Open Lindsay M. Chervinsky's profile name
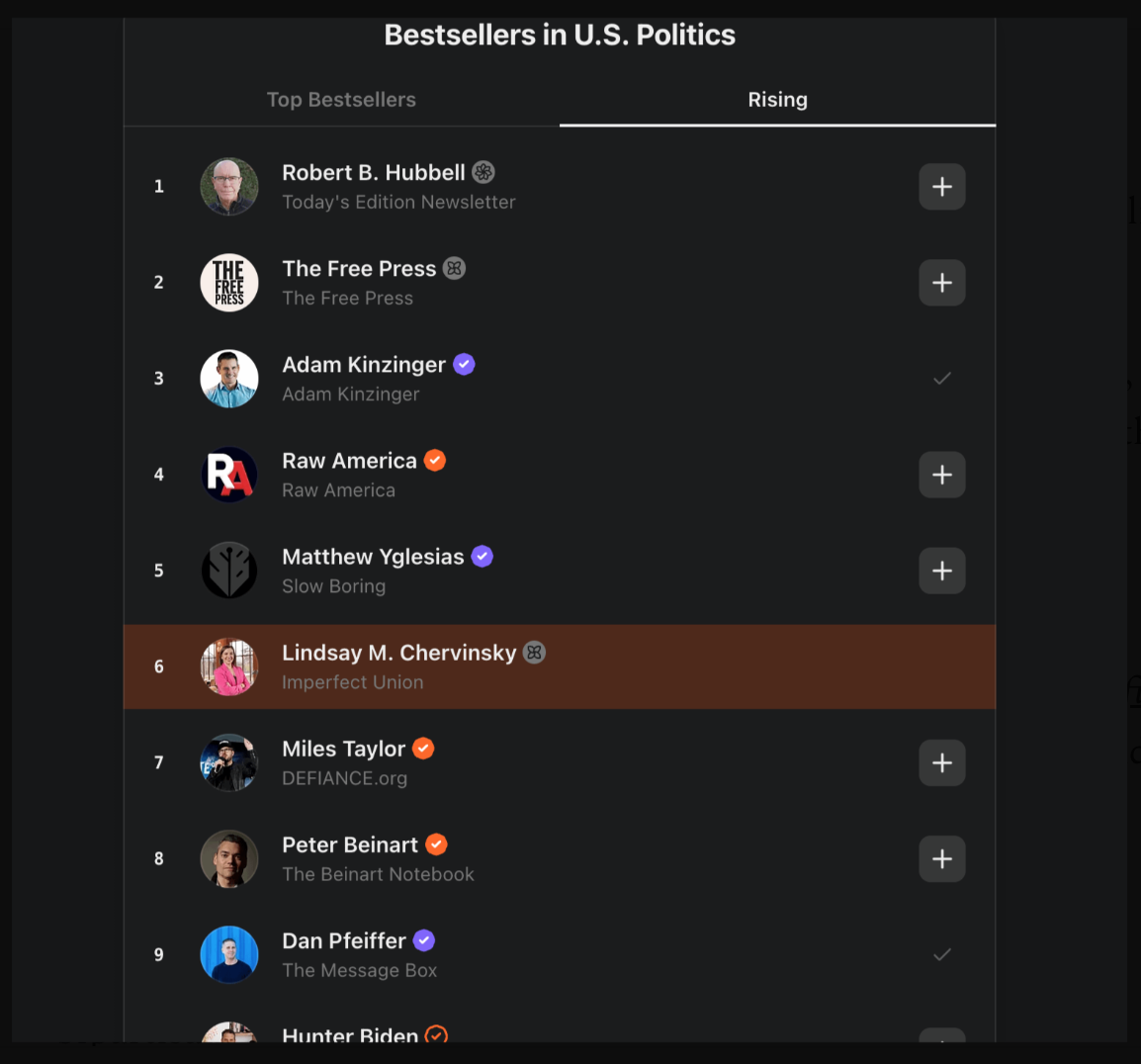The image size is (1141, 1064). click(x=398, y=653)
